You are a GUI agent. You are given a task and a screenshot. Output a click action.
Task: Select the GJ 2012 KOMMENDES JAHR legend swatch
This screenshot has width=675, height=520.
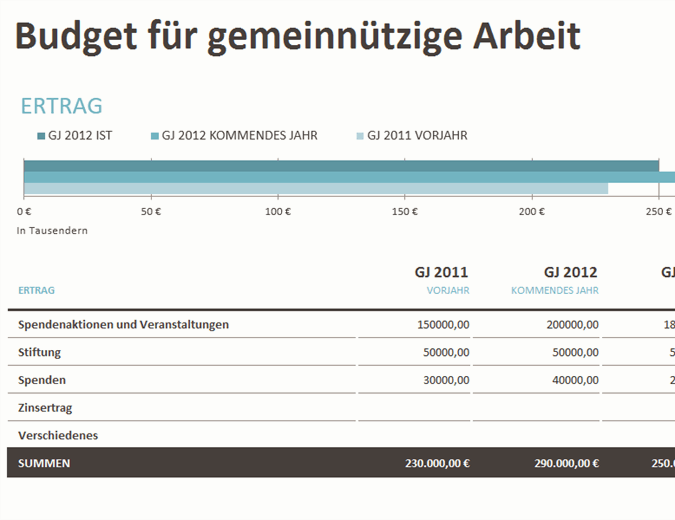click(155, 136)
